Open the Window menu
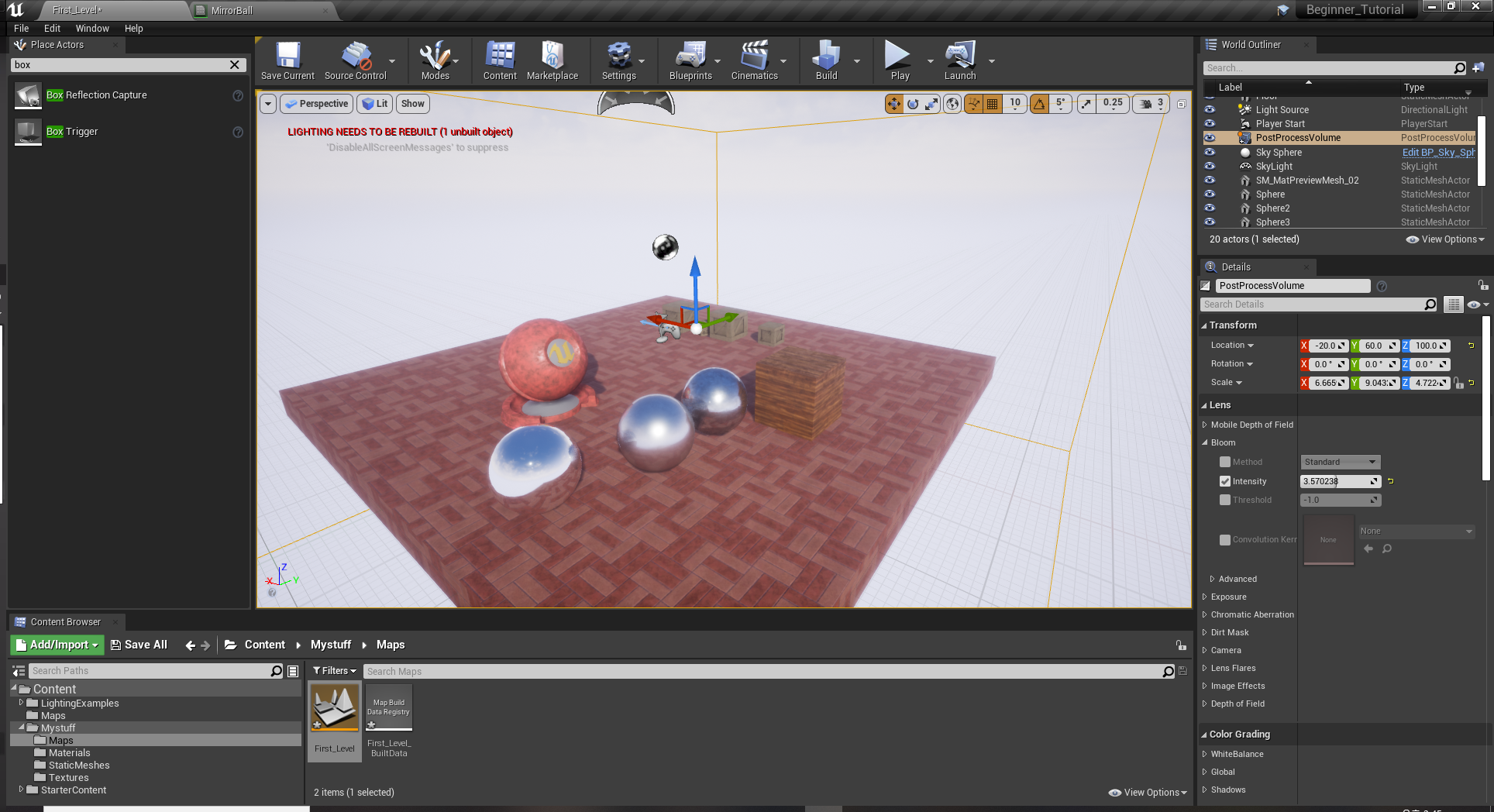Viewport: 1494px width, 812px height. click(x=92, y=28)
